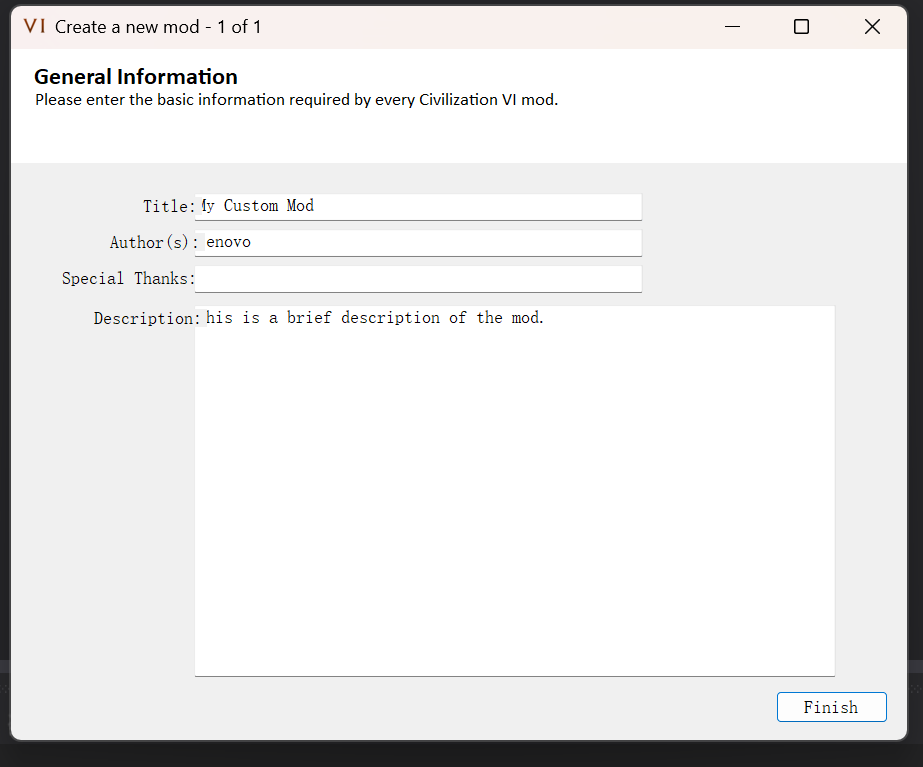Click the 'Create a new mod - 1 of 1' title text

[158, 26]
